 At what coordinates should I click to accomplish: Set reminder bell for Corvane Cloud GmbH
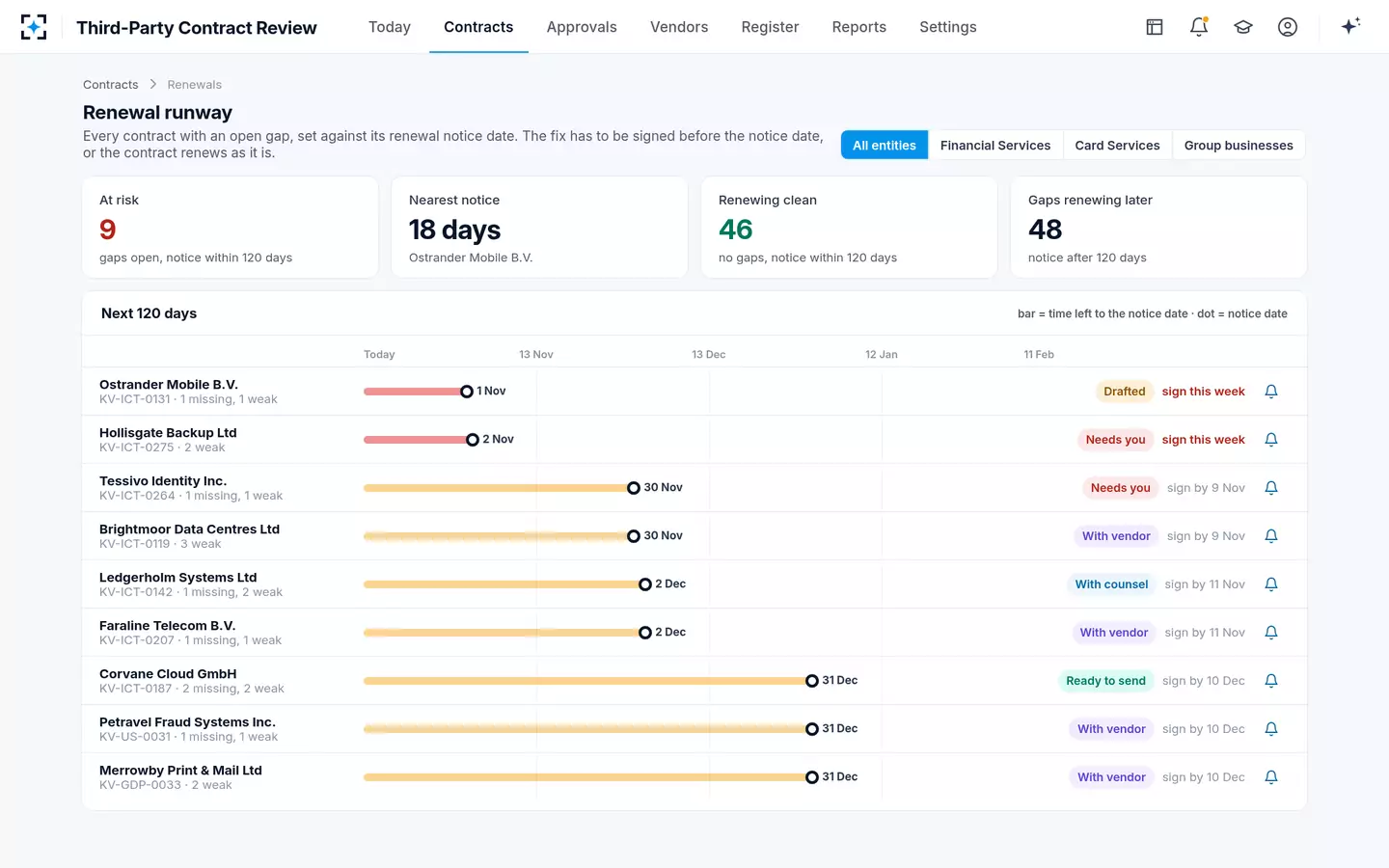[1271, 681]
